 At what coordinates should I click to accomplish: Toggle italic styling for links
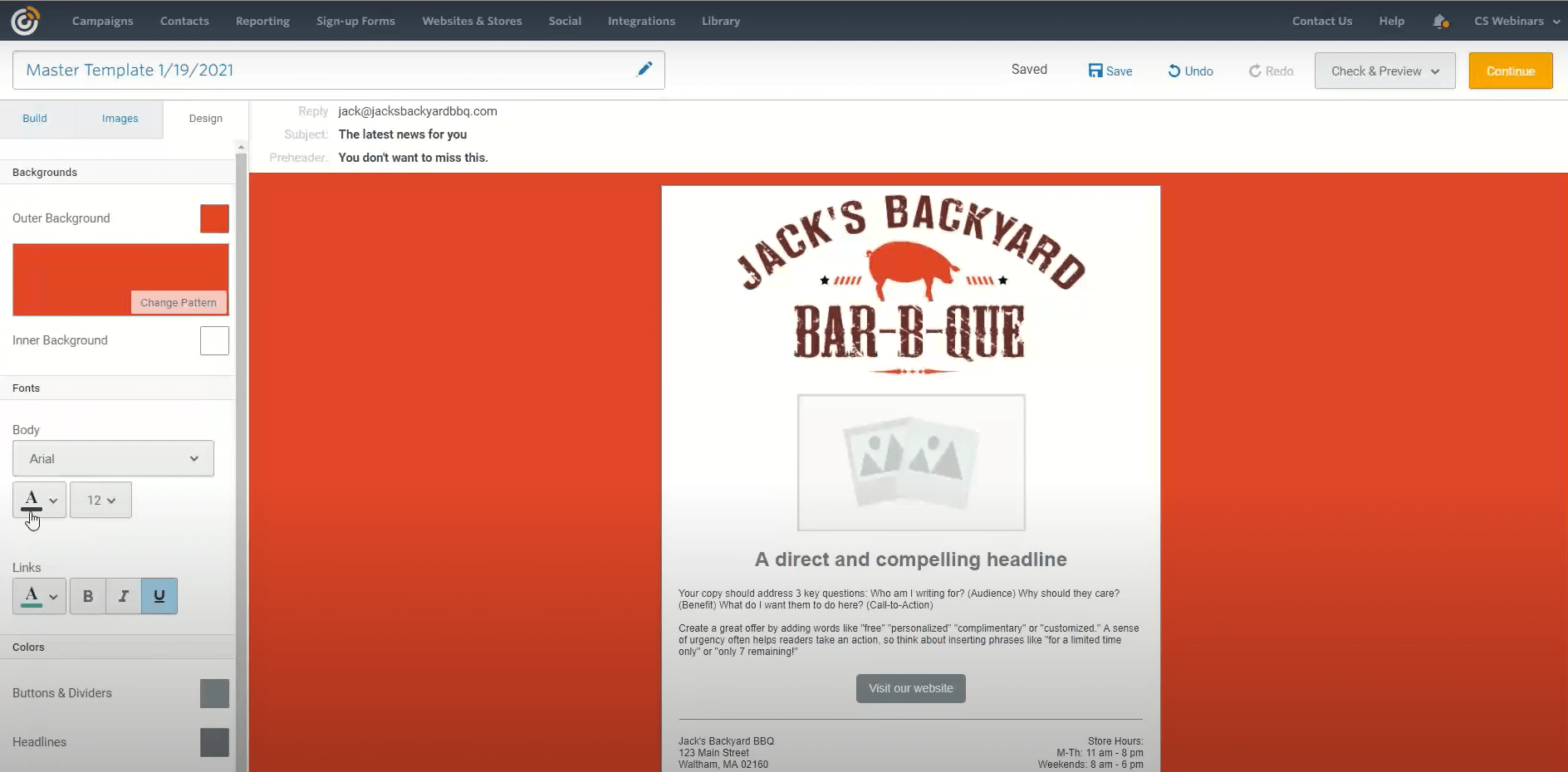click(x=124, y=596)
